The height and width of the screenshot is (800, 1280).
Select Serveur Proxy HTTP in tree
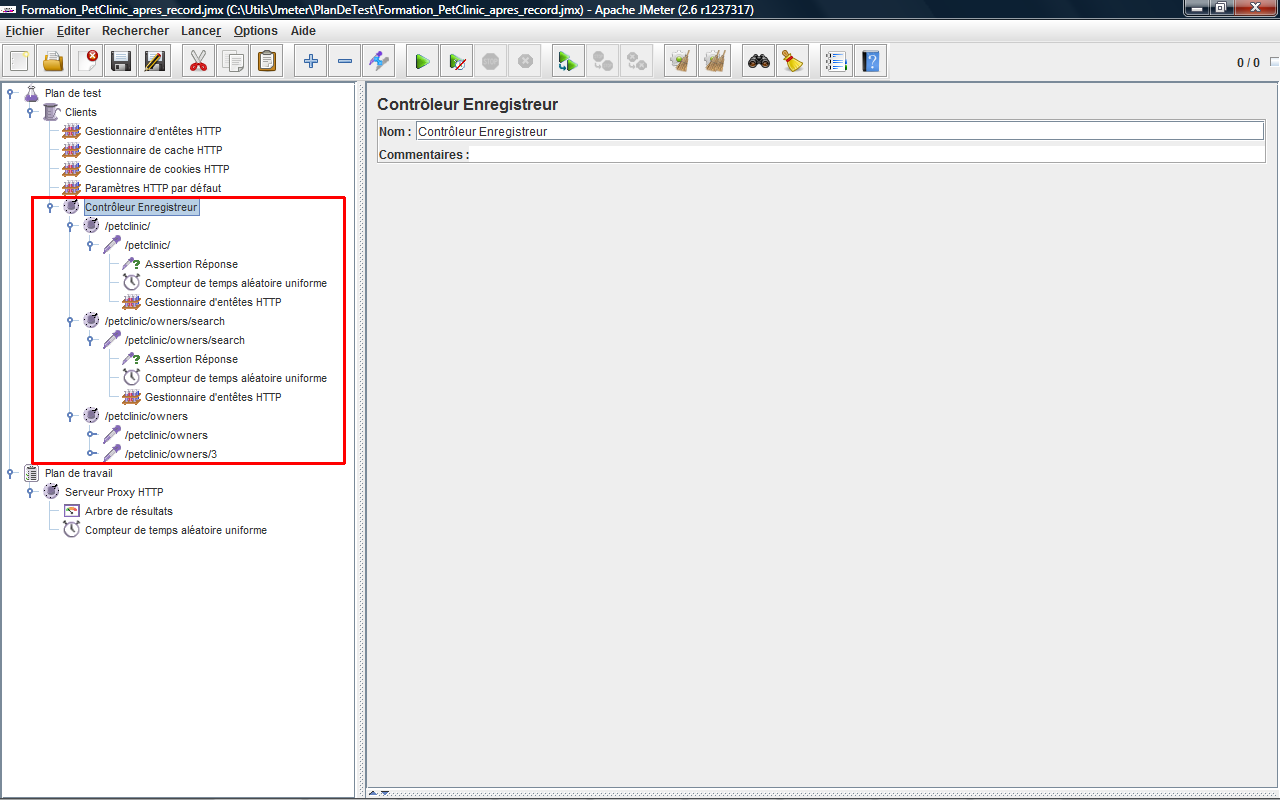pyautogui.click(x=113, y=492)
